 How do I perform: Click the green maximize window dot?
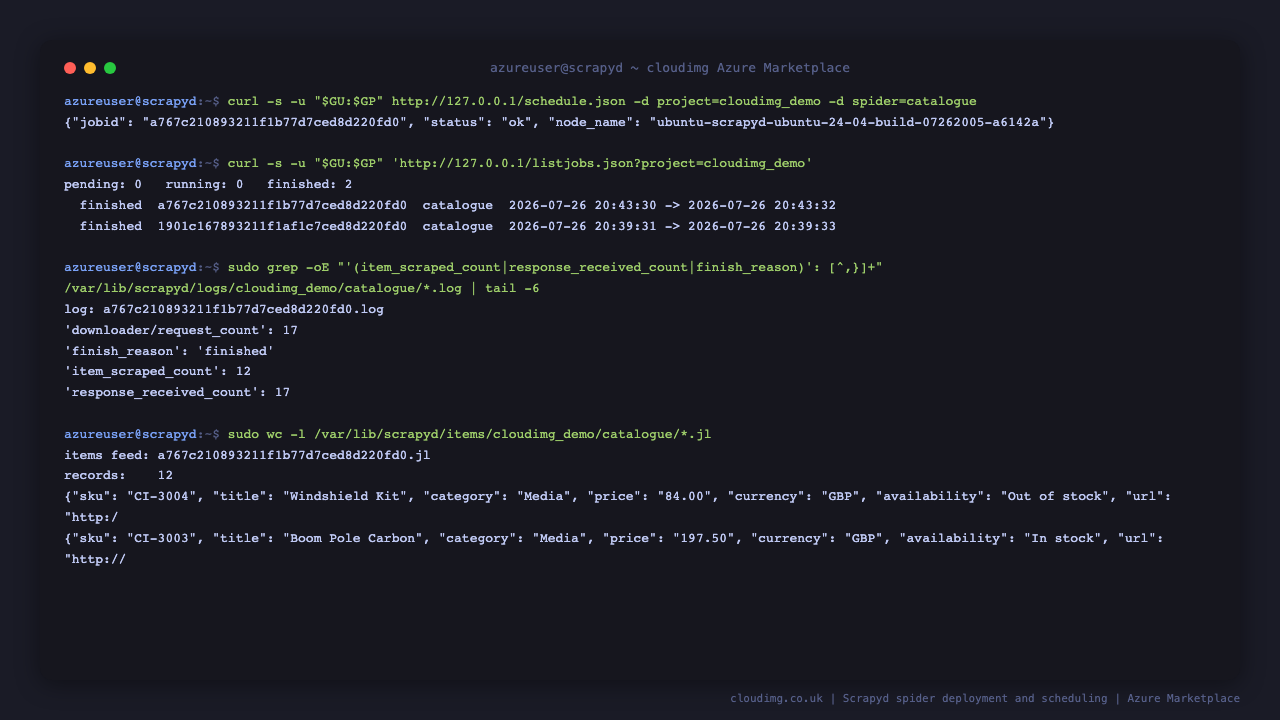coord(110,68)
